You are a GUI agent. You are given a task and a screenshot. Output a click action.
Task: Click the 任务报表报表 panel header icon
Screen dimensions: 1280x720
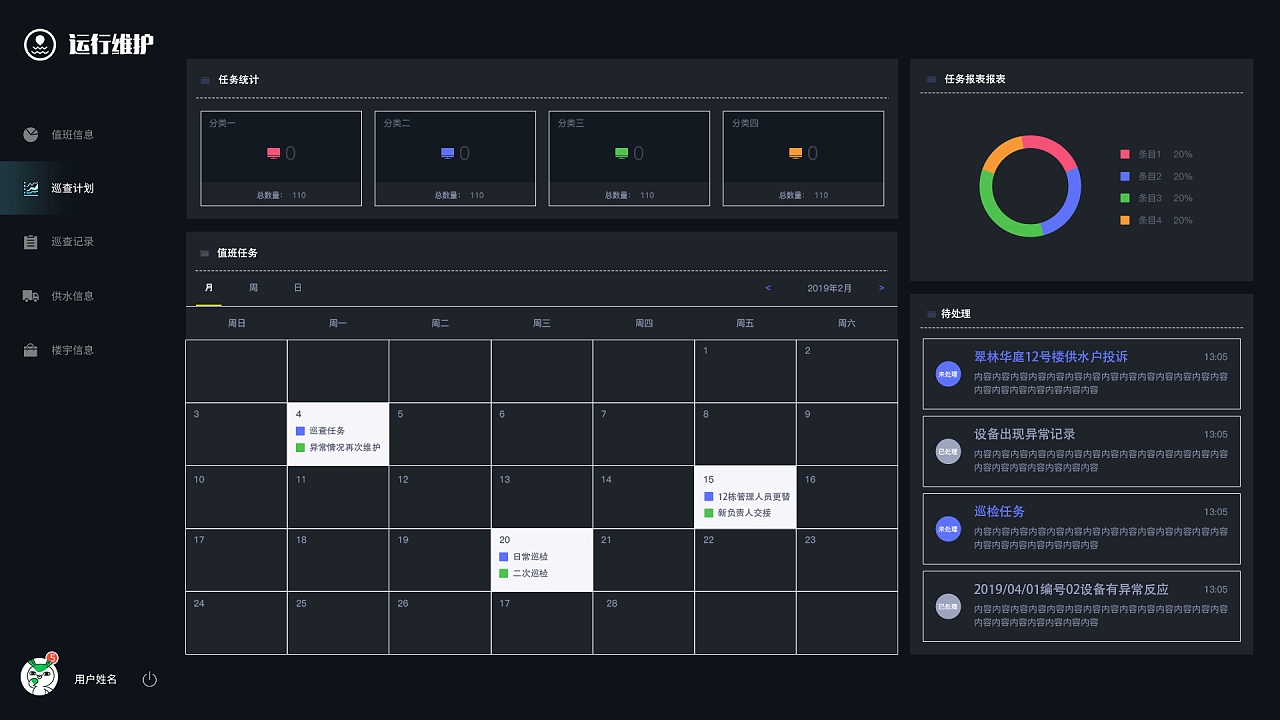(x=932, y=79)
